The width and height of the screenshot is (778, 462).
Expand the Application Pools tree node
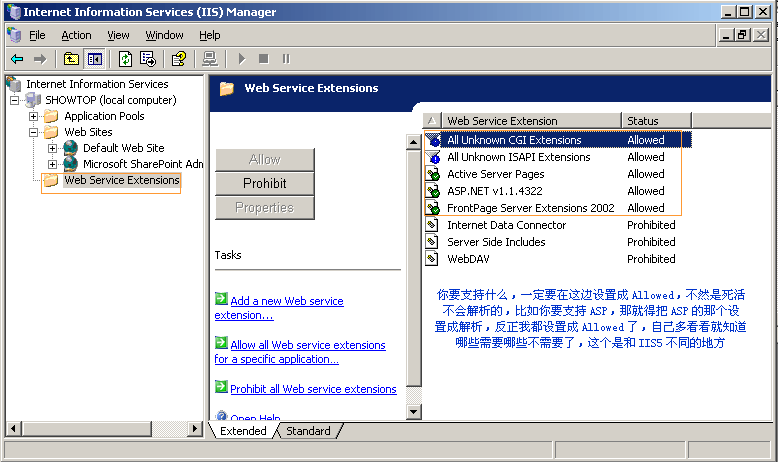(x=33, y=116)
